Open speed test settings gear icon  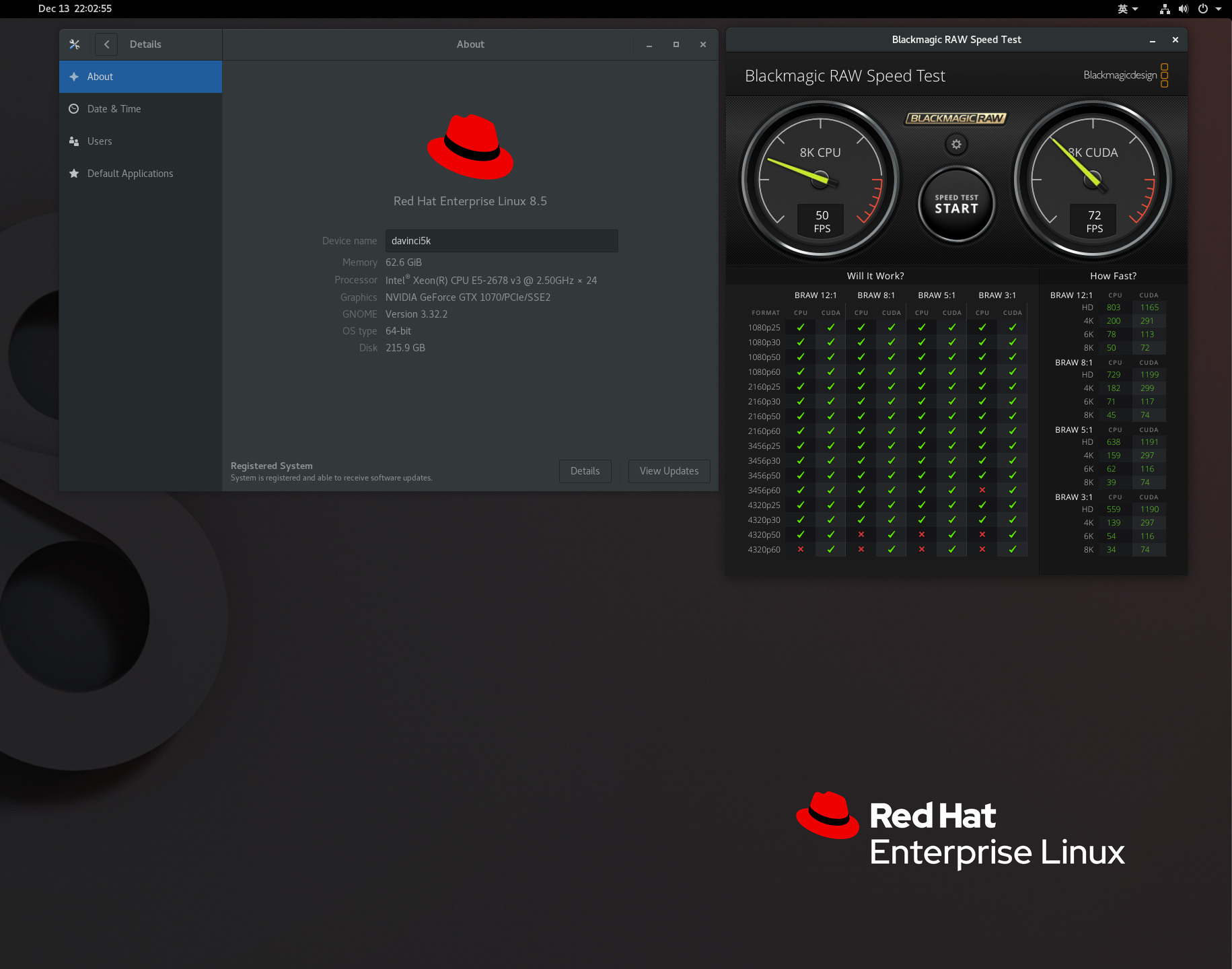956,144
